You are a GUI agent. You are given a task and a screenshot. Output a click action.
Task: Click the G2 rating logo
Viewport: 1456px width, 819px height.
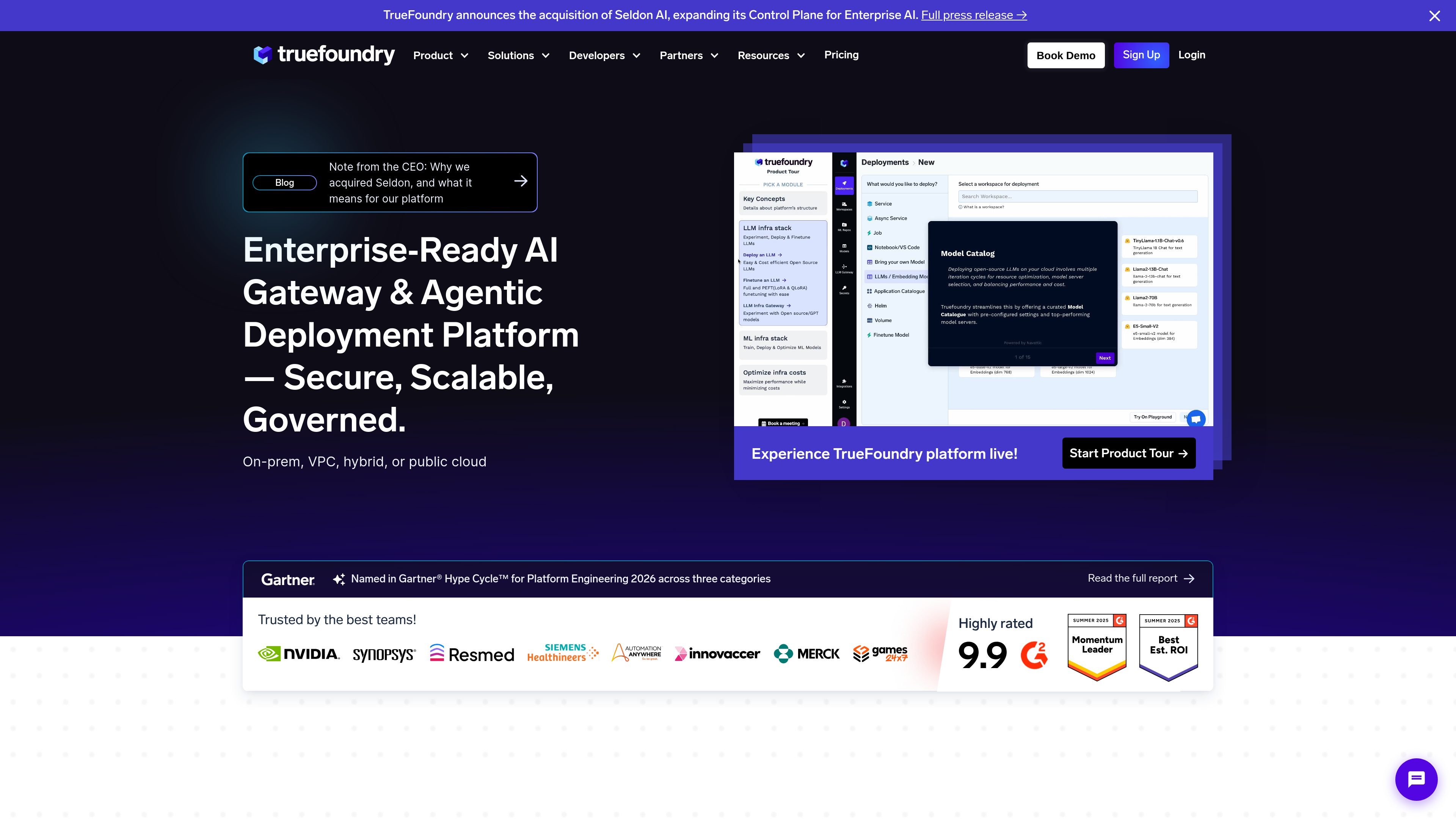1034,655
